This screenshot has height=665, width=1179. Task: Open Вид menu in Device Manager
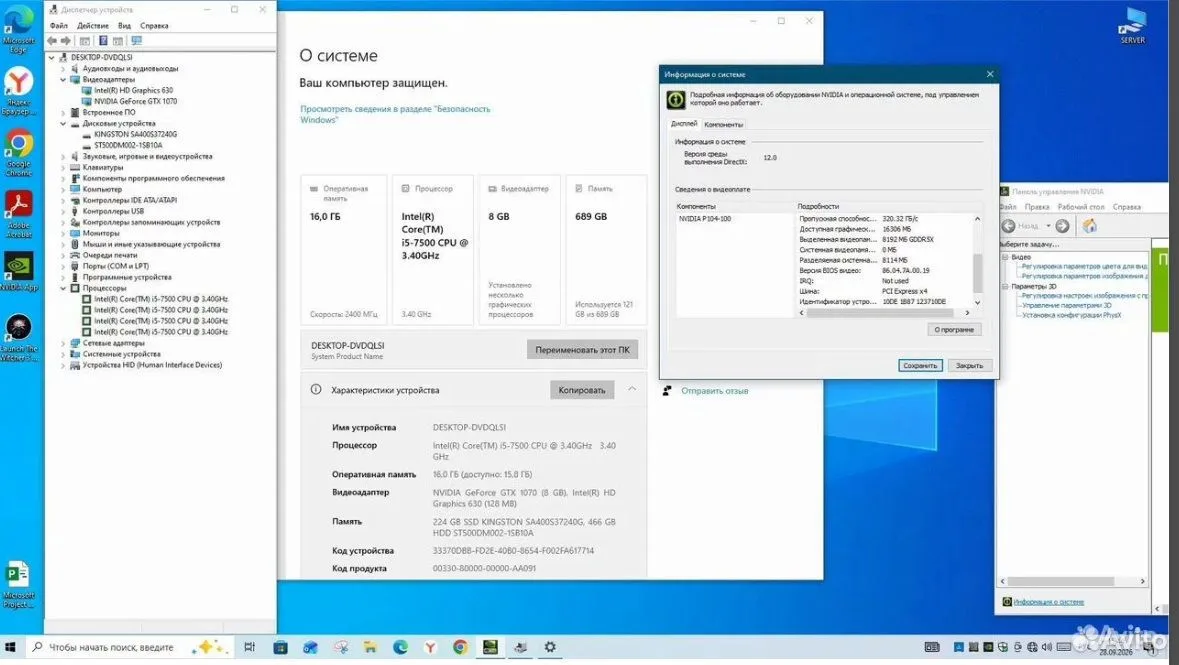[124, 26]
